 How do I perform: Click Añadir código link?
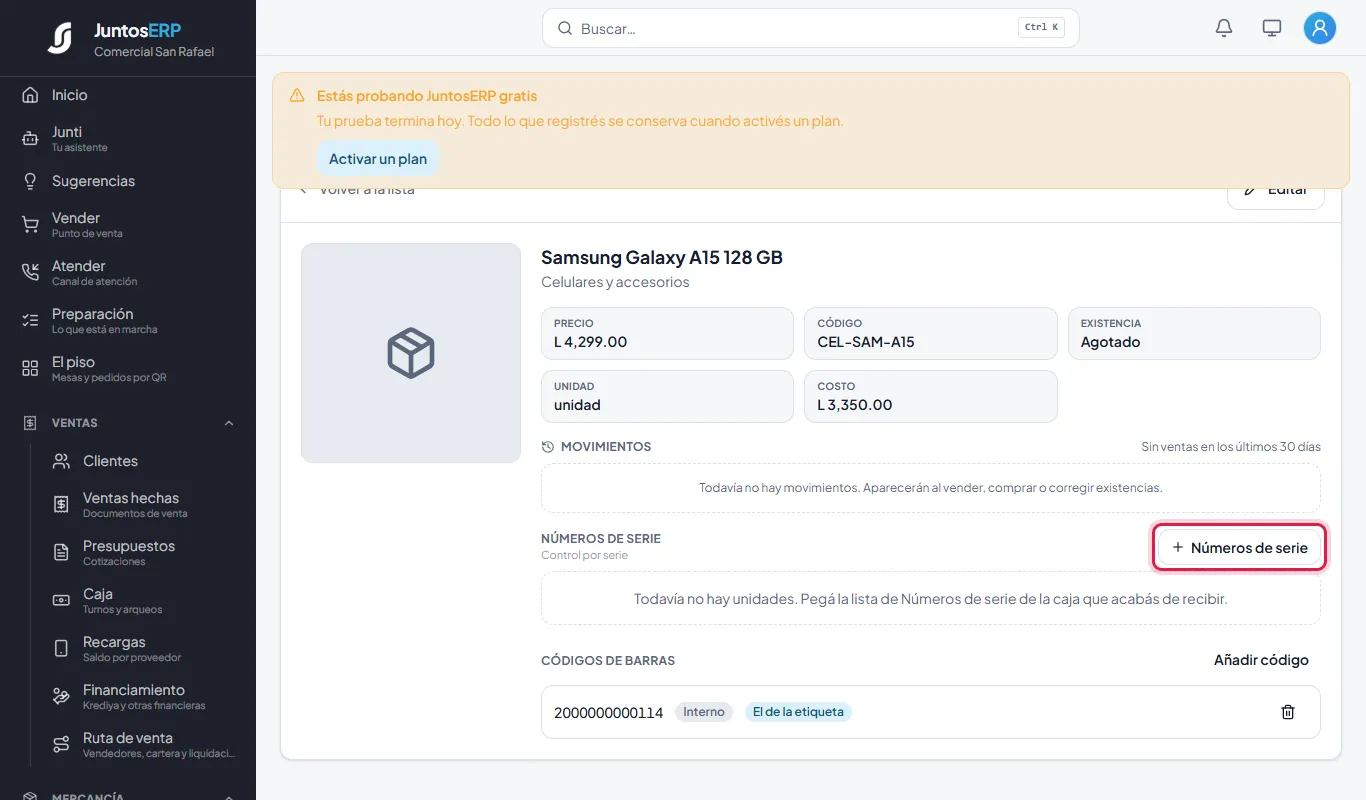click(x=1261, y=660)
